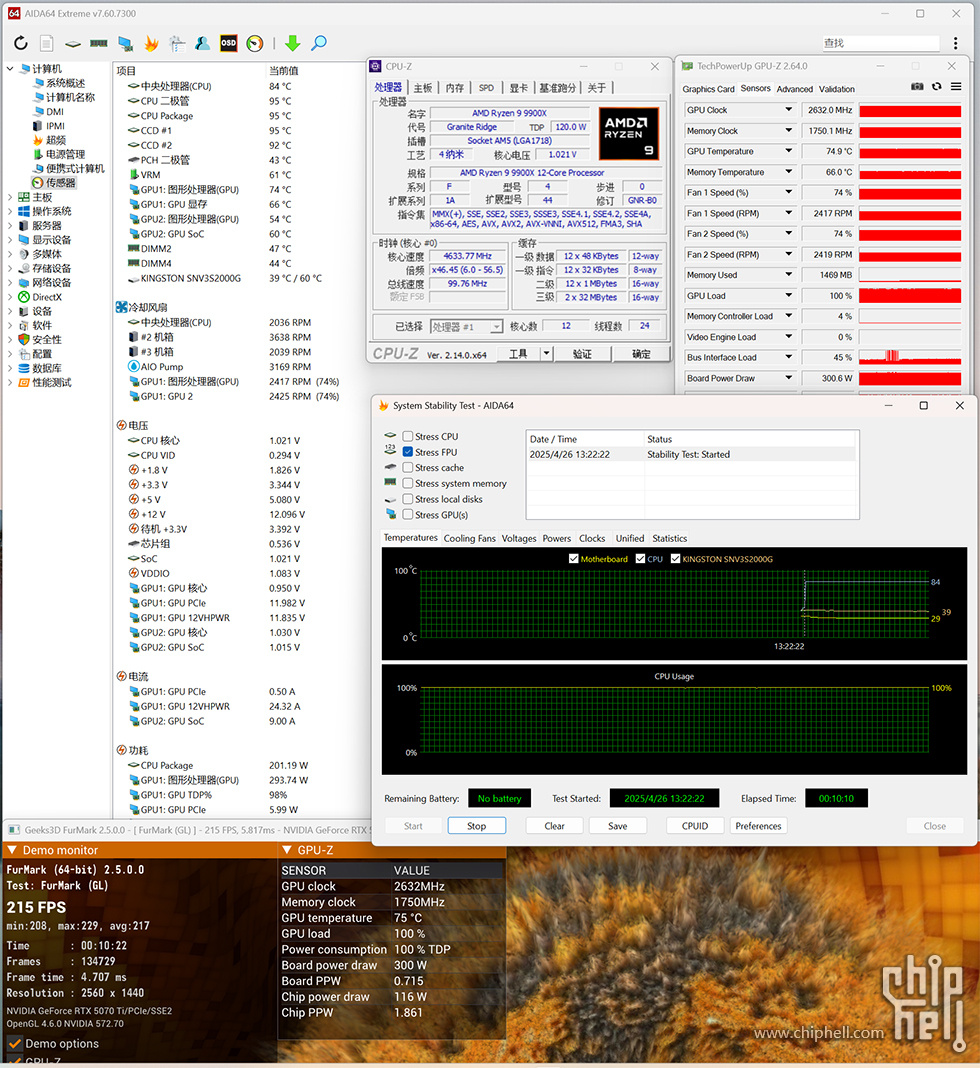
Task: Click GPU-Z camera screenshot icon
Action: tap(917, 87)
